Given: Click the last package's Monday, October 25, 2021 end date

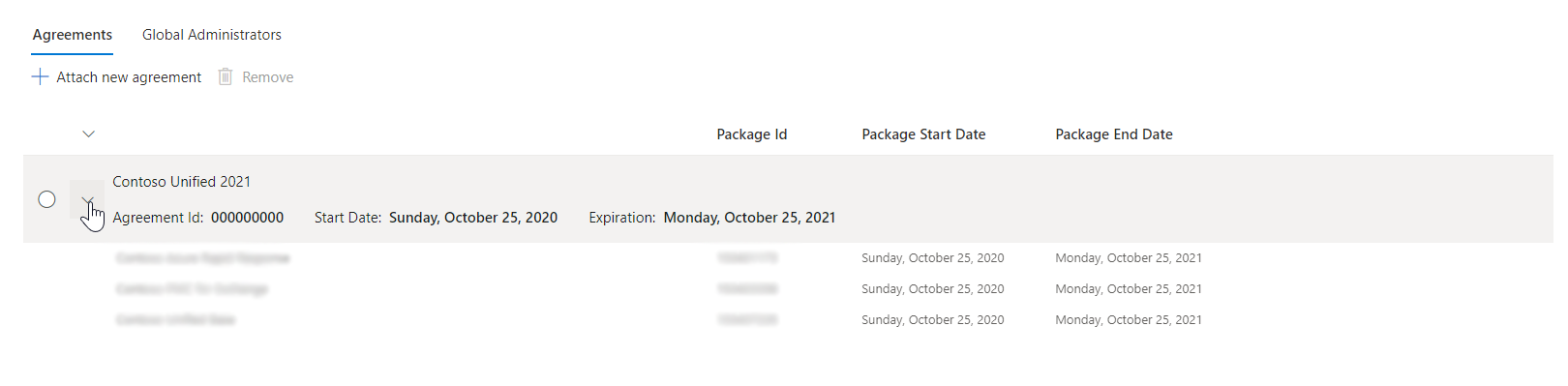Looking at the screenshot, I should tap(1129, 320).
